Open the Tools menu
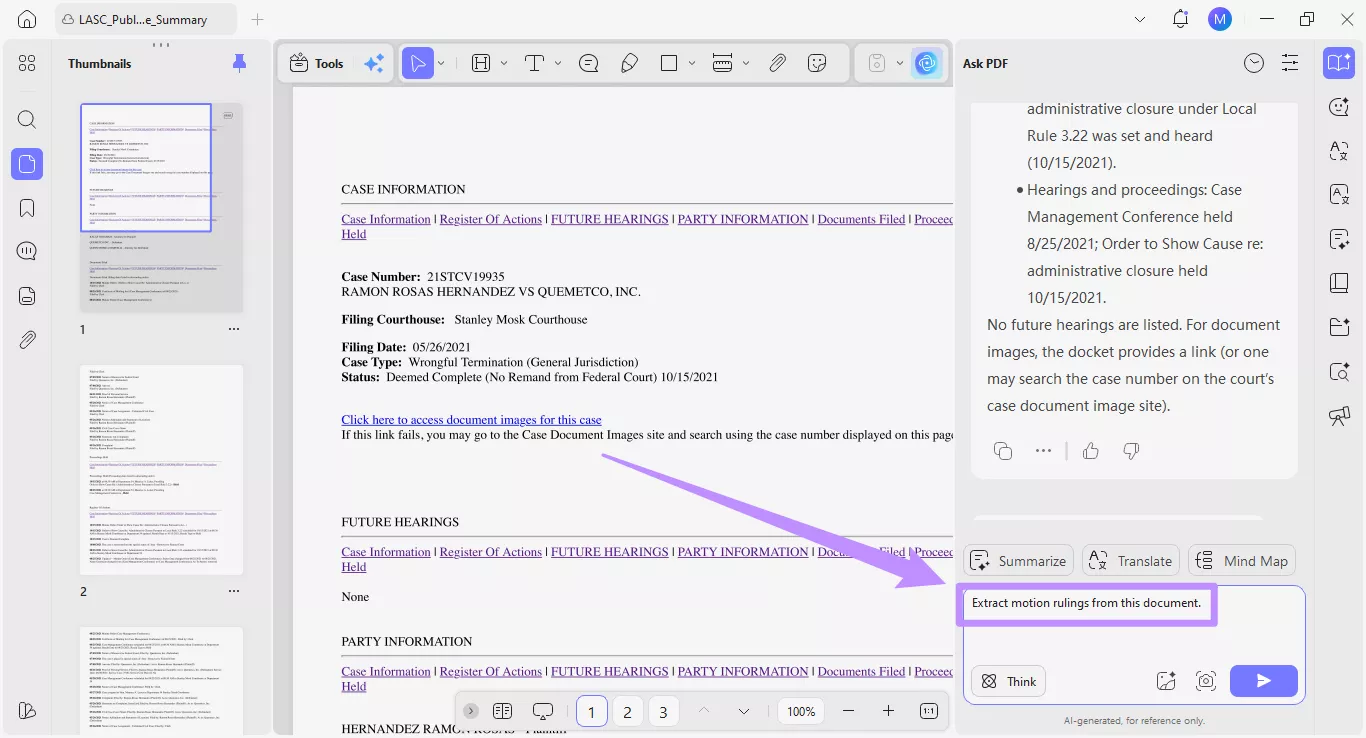Viewport: 1366px width, 738px height. click(316, 63)
